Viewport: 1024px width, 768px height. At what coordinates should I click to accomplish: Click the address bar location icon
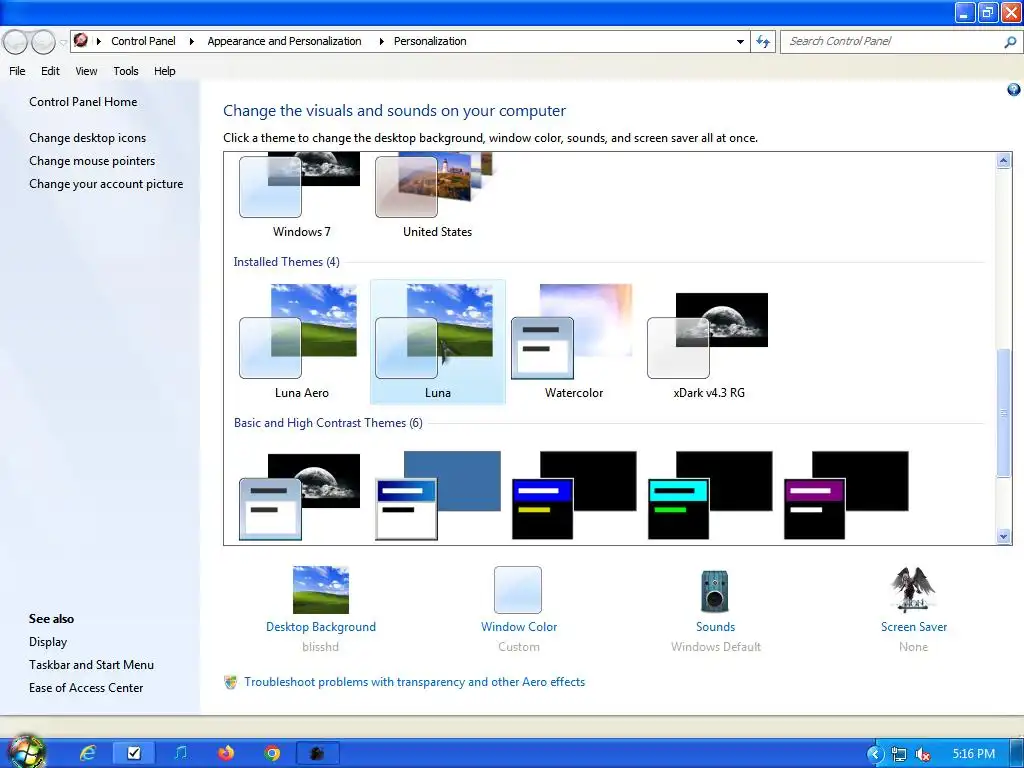click(81, 40)
